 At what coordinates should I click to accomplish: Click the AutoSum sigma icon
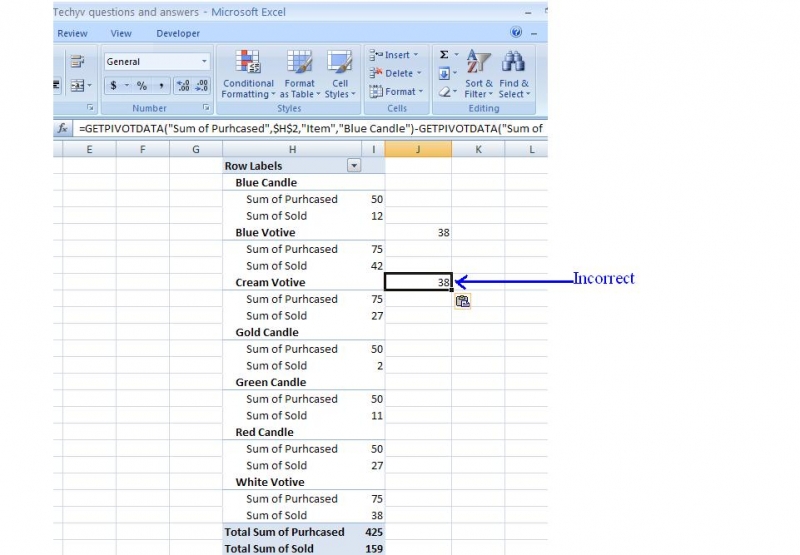click(x=444, y=55)
